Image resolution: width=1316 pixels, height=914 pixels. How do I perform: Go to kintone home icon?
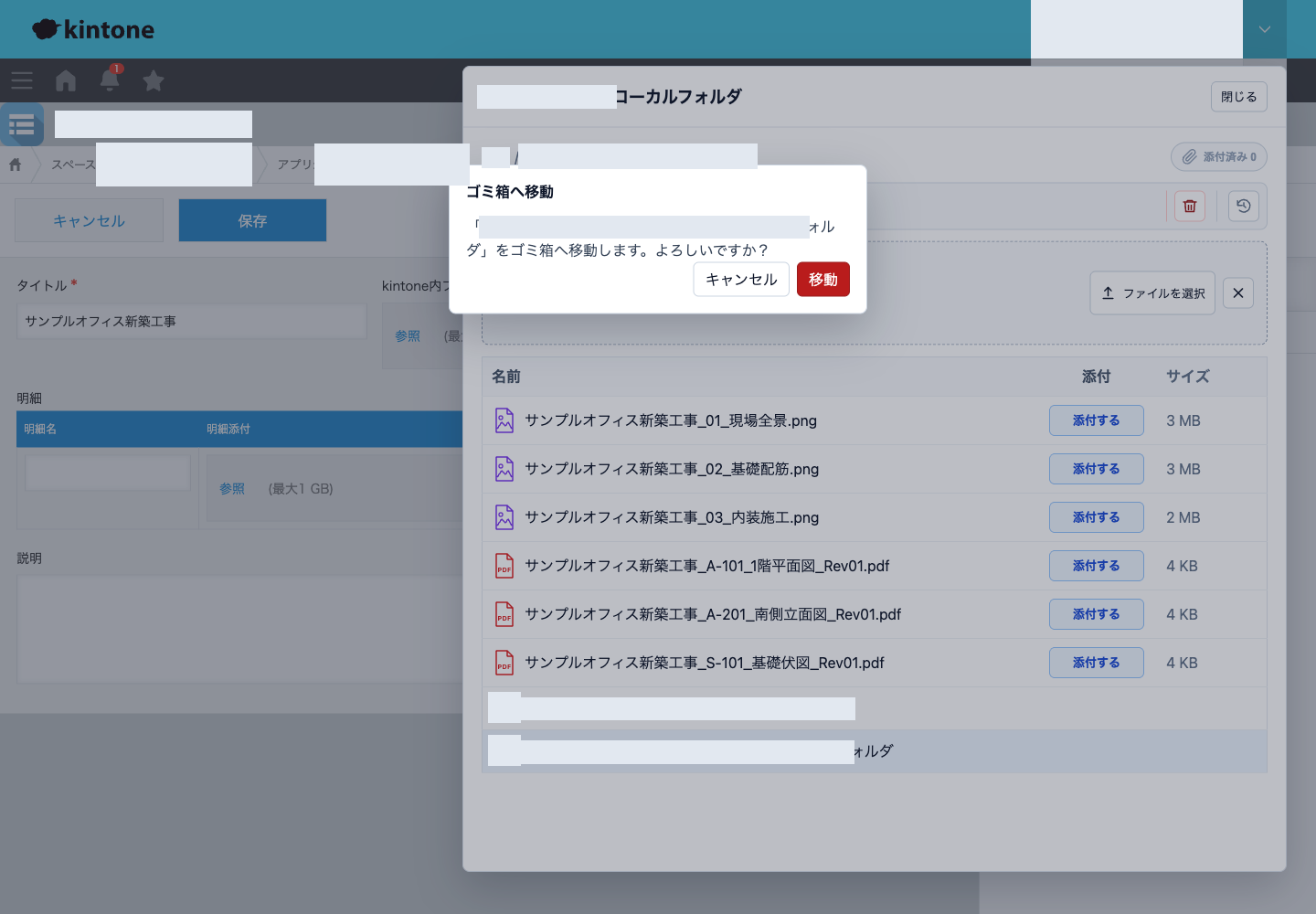click(66, 80)
